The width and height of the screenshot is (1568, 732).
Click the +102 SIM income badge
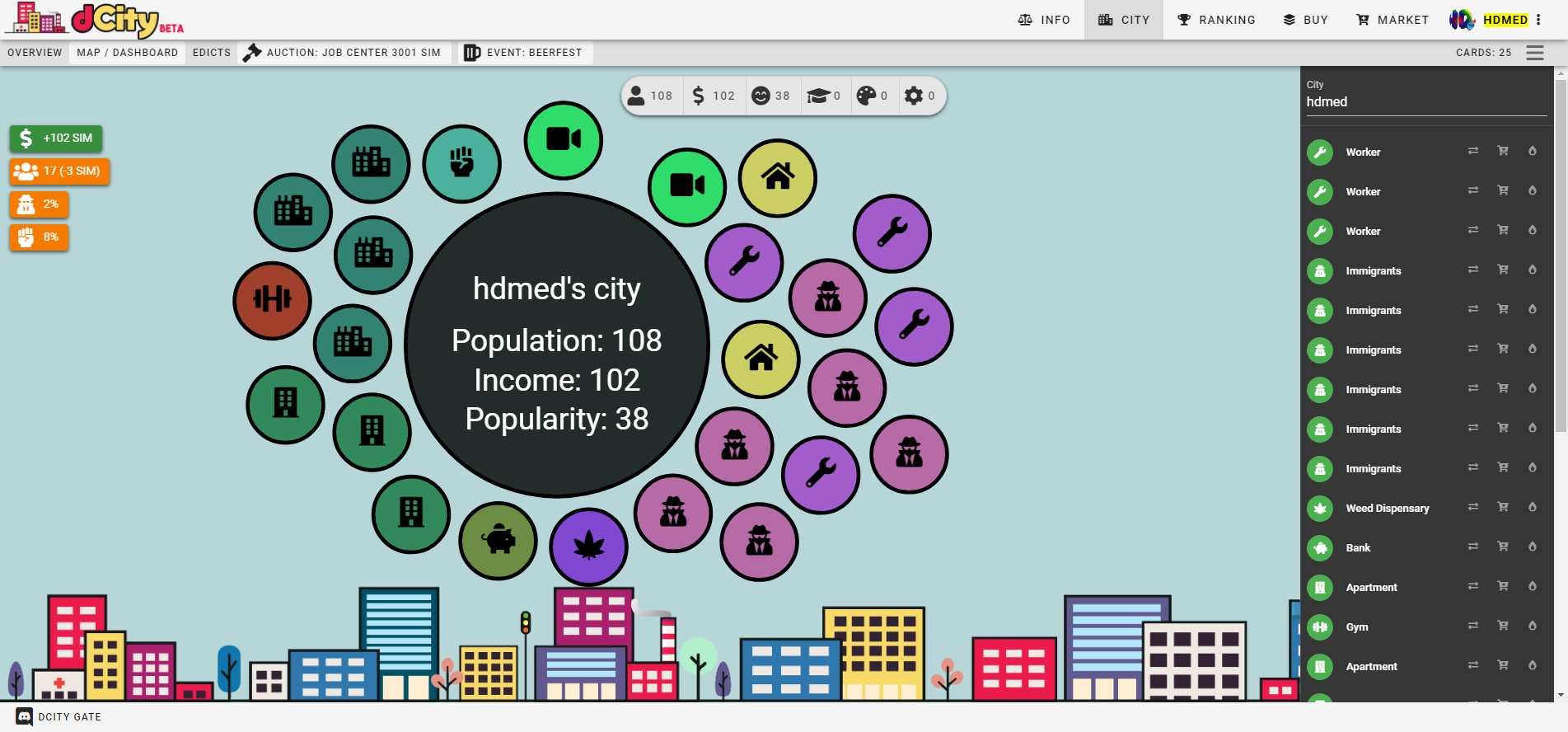coord(56,138)
